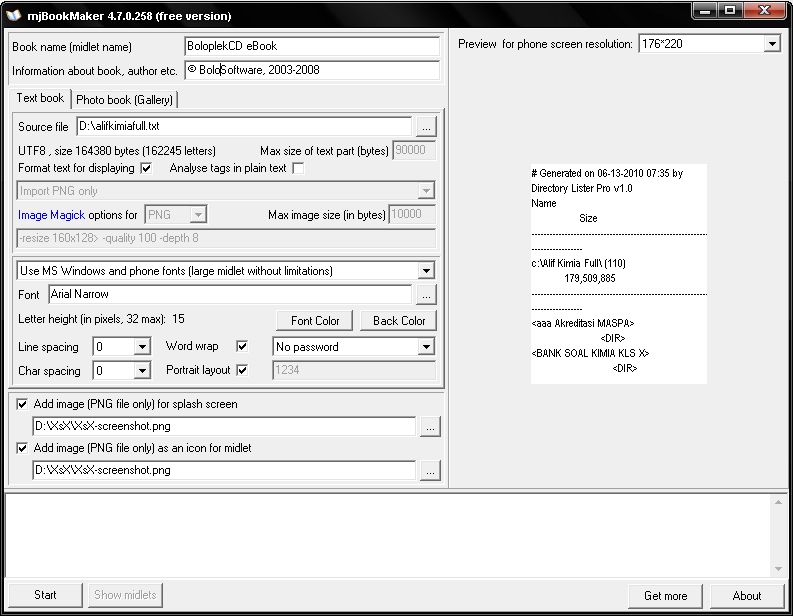Open the Font Color picker
Screen dimensions: 793x616
(x=315, y=321)
